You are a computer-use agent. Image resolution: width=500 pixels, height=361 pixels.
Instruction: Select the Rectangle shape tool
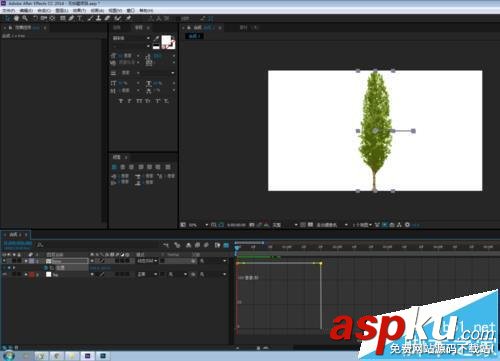click(62, 18)
